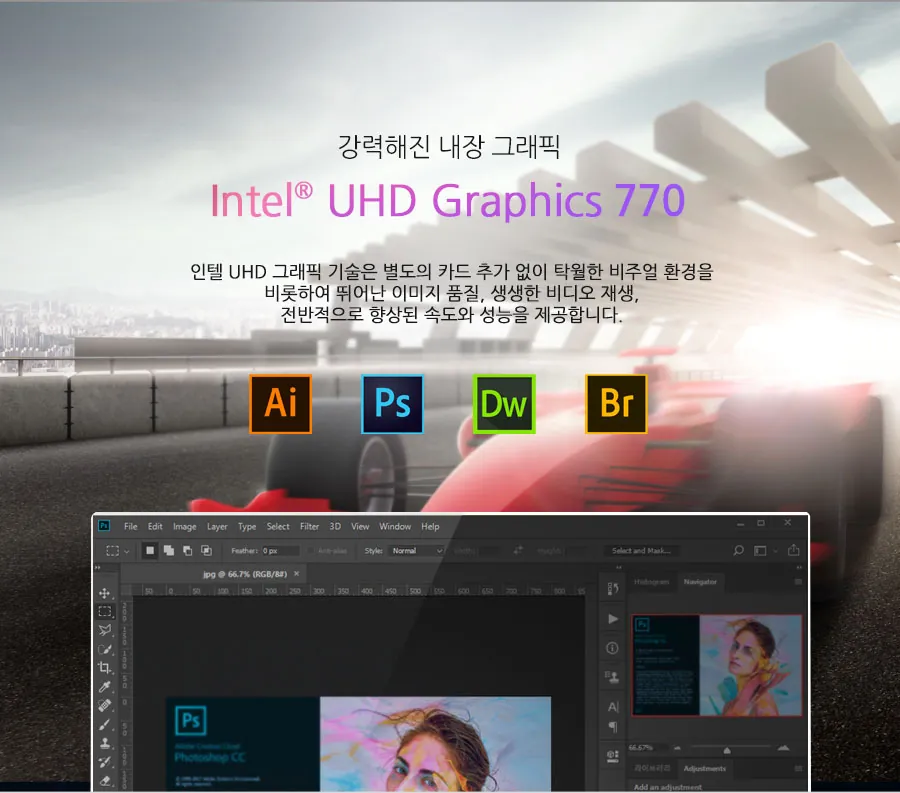
Task: Click the large Photoshop Ps banner icon
Action: click(393, 404)
